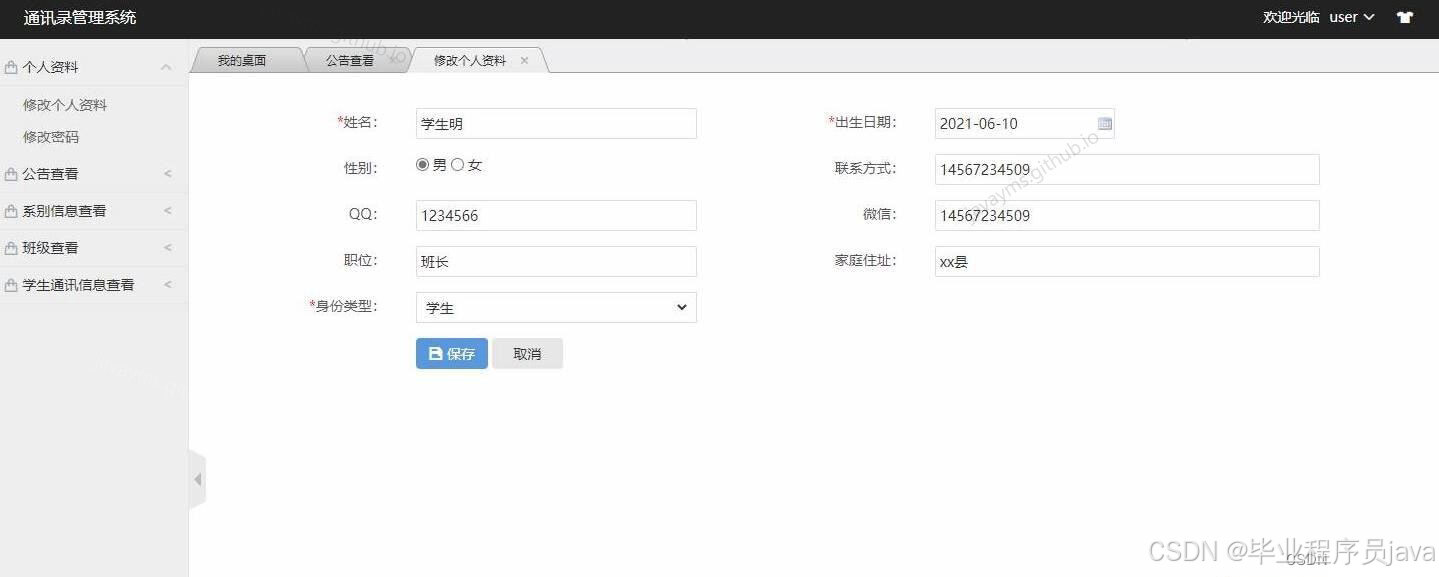Expand the 学生通讯信息查看 sidebar section
1439x577 pixels.
coord(167,285)
